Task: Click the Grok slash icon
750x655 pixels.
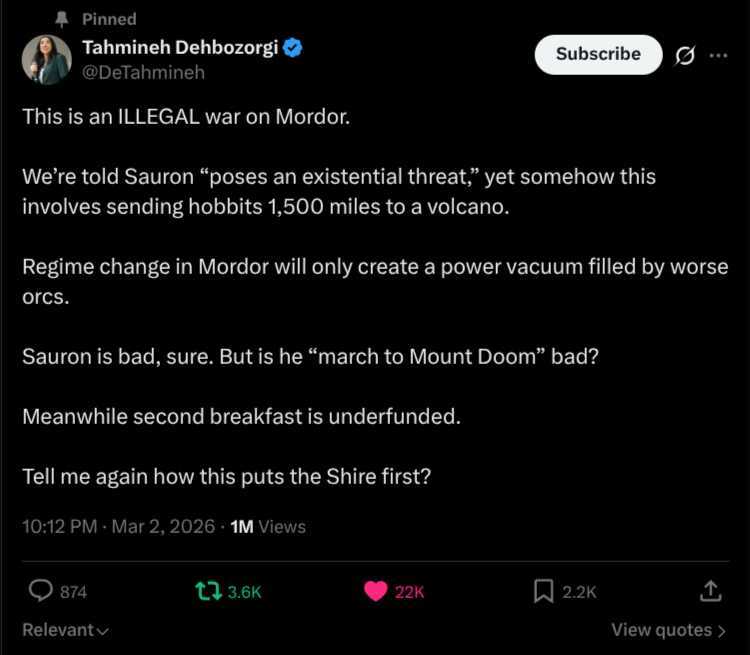Action: coord(685,56)
